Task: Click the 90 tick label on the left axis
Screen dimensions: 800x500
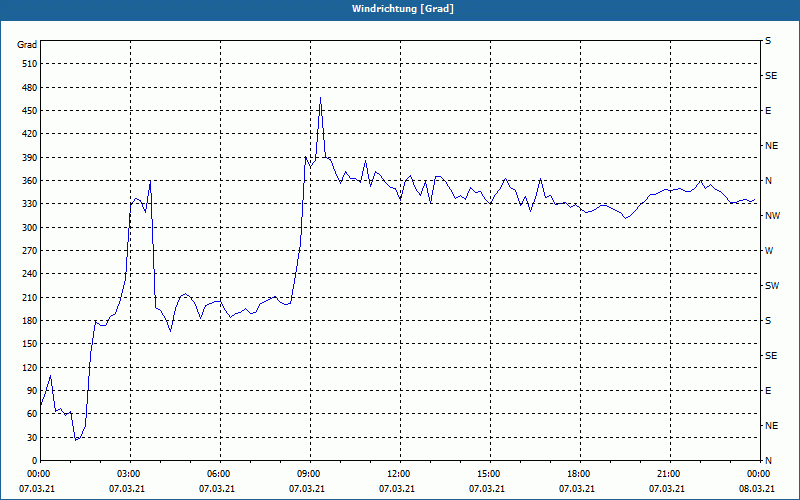Action: click(32, 391)
